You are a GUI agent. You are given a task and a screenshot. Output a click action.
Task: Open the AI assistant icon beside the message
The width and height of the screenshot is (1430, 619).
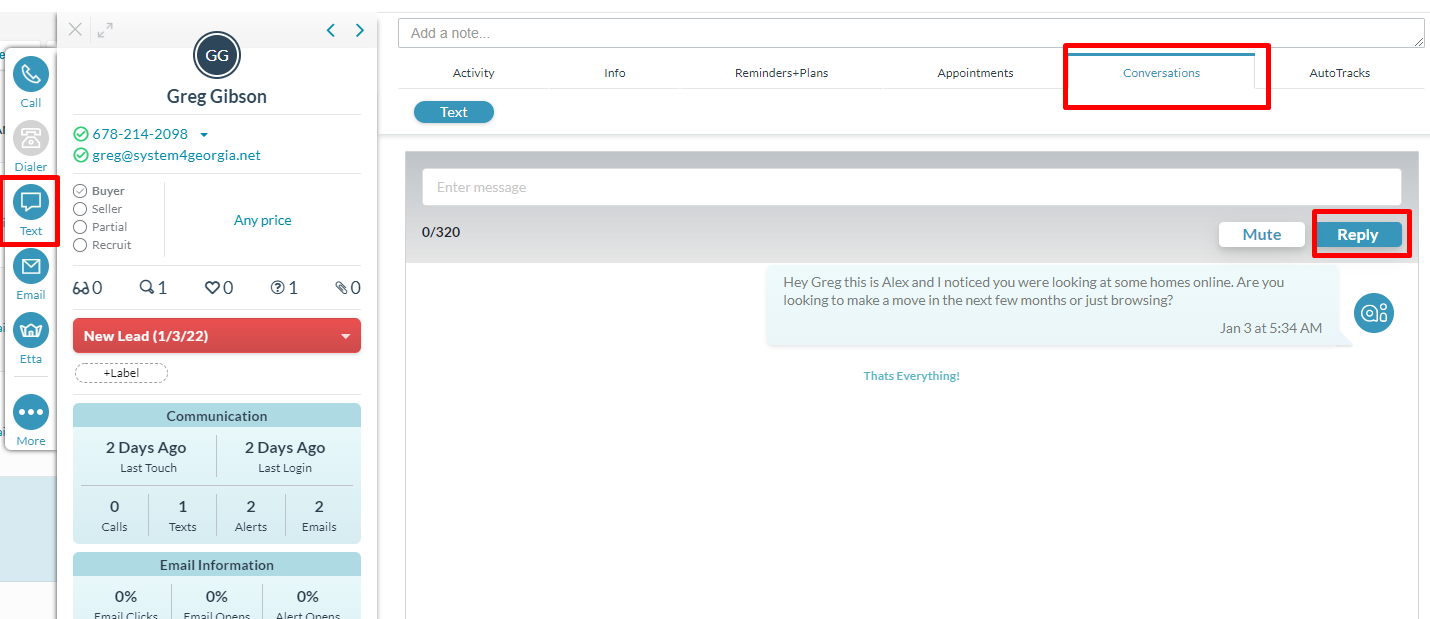pyautogui.click(x=1373, y=313)
